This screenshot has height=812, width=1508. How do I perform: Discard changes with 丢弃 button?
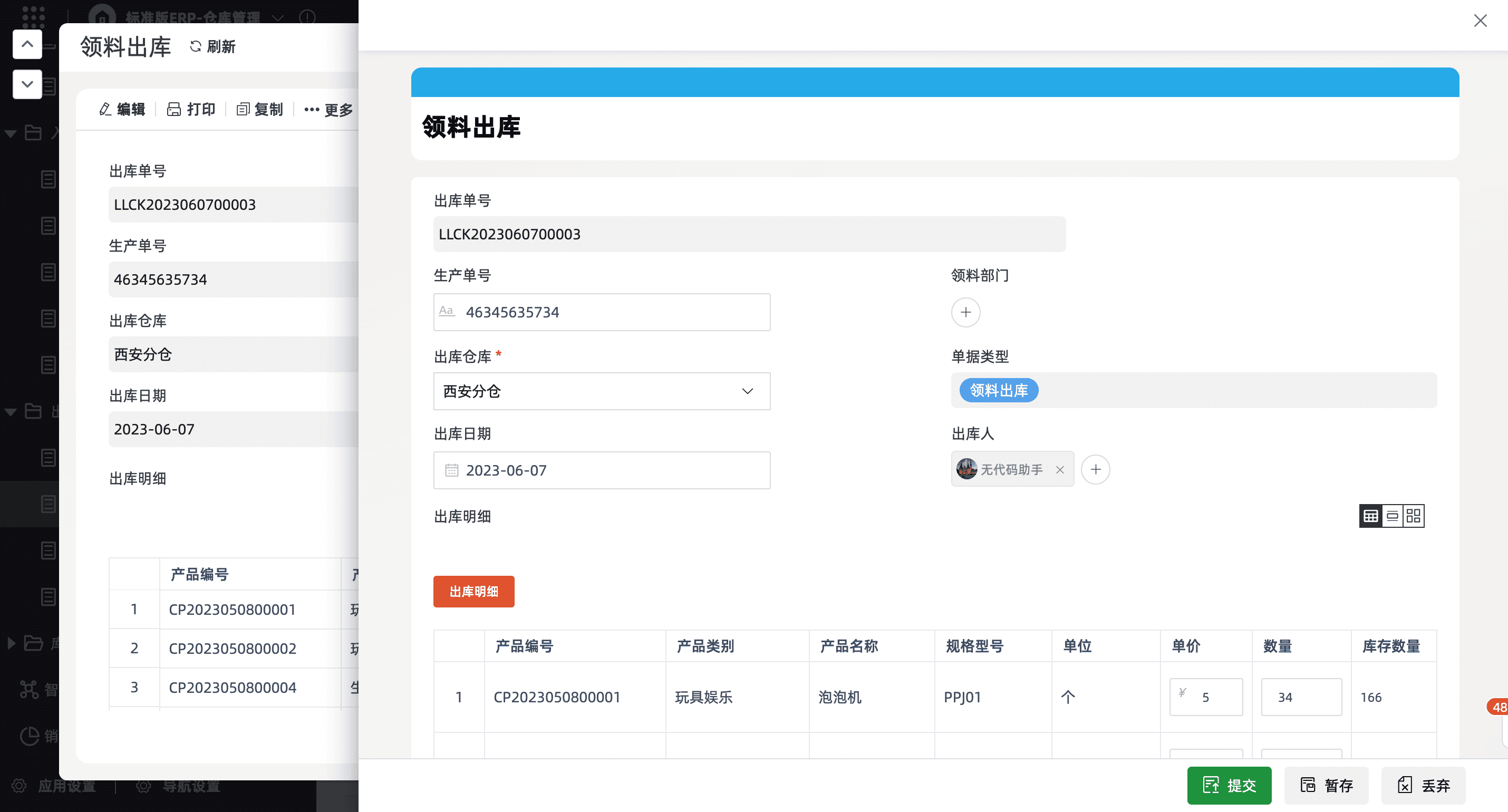[x=1423, y=785]
